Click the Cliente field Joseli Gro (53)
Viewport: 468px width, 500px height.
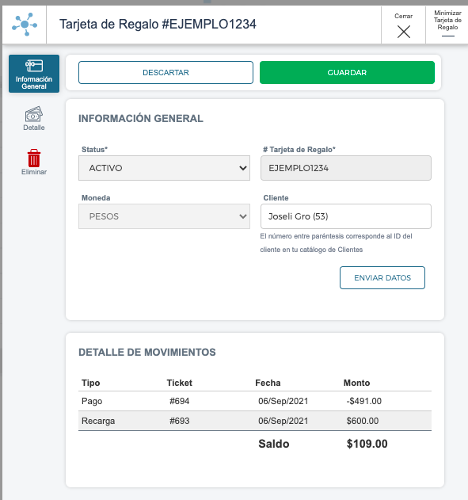point(346,216)
